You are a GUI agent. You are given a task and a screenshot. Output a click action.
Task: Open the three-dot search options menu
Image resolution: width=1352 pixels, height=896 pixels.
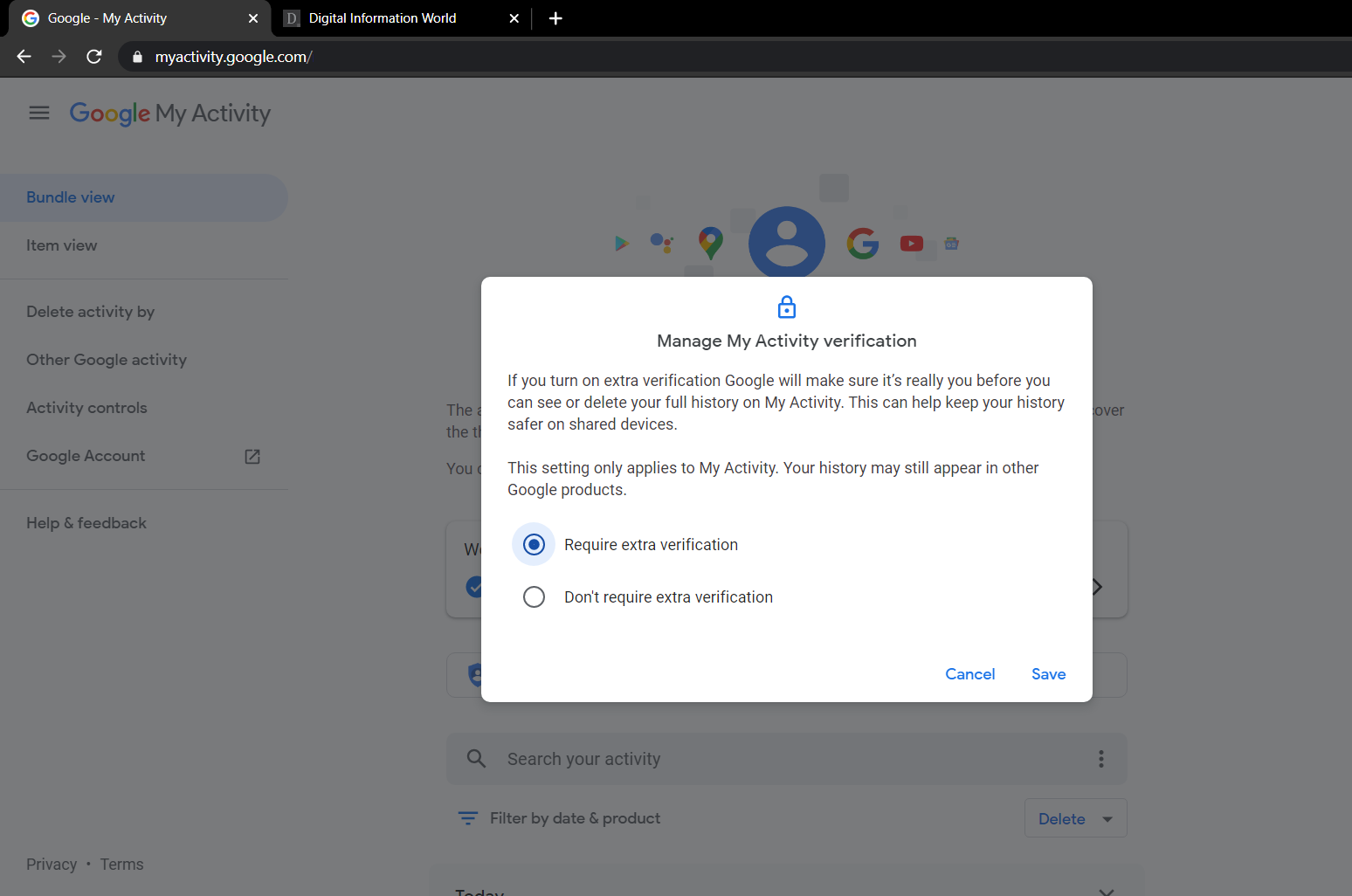(1100, 759)
